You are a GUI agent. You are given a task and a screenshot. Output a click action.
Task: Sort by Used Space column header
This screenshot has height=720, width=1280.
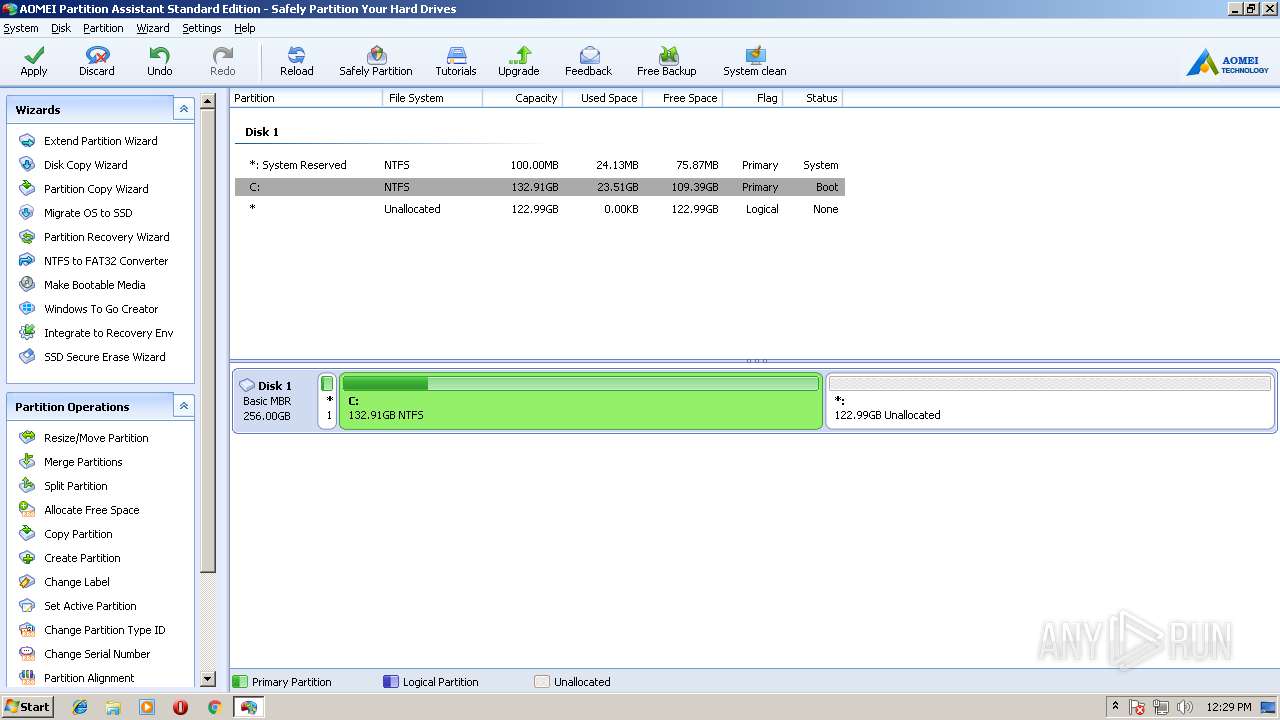click(602, 98)
